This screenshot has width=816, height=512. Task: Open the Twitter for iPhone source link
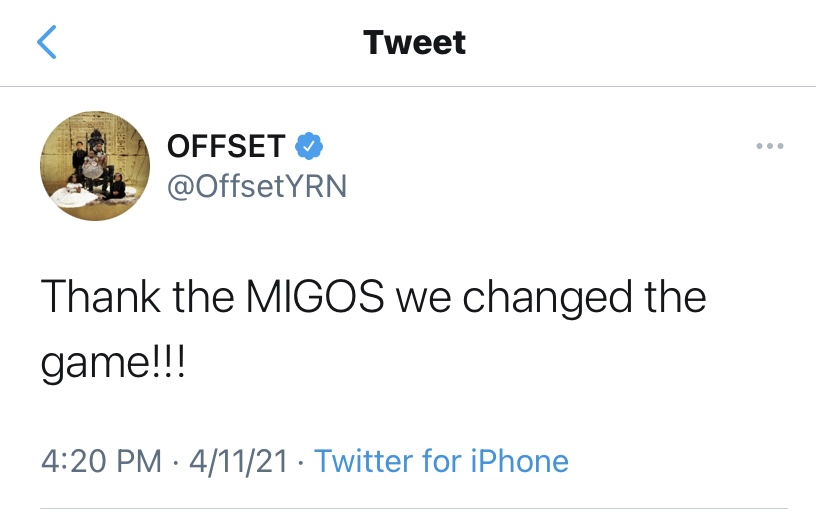(441, 462)
